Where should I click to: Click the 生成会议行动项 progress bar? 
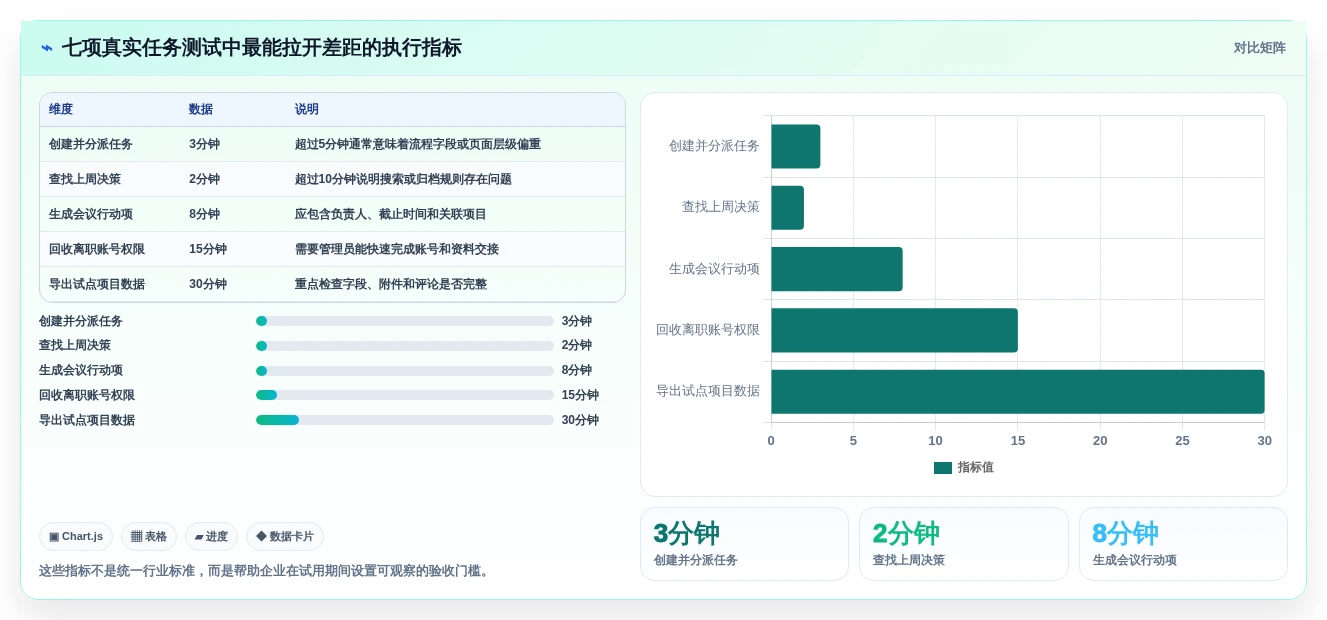[405, 371]
